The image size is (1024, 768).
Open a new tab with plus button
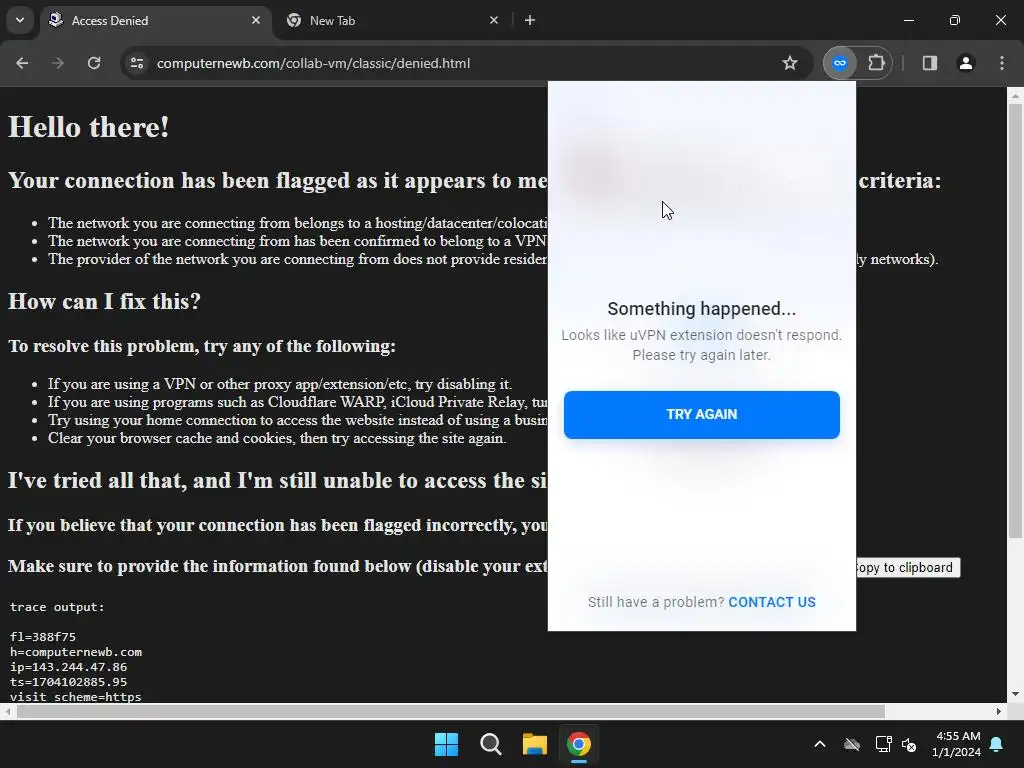point(530,20)
